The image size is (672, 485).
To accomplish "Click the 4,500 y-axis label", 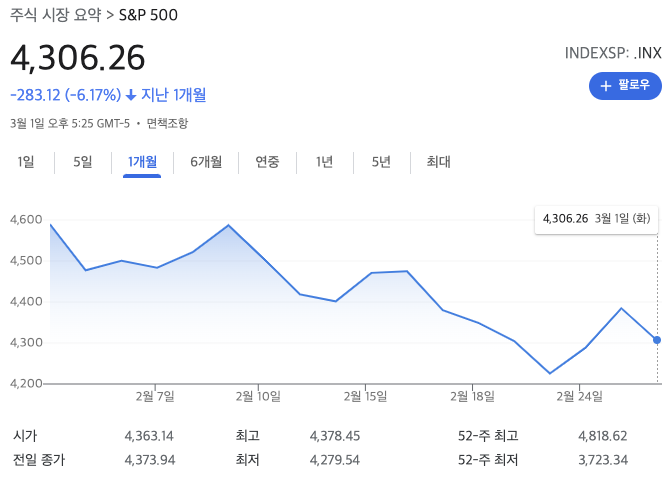I will 26,260.
